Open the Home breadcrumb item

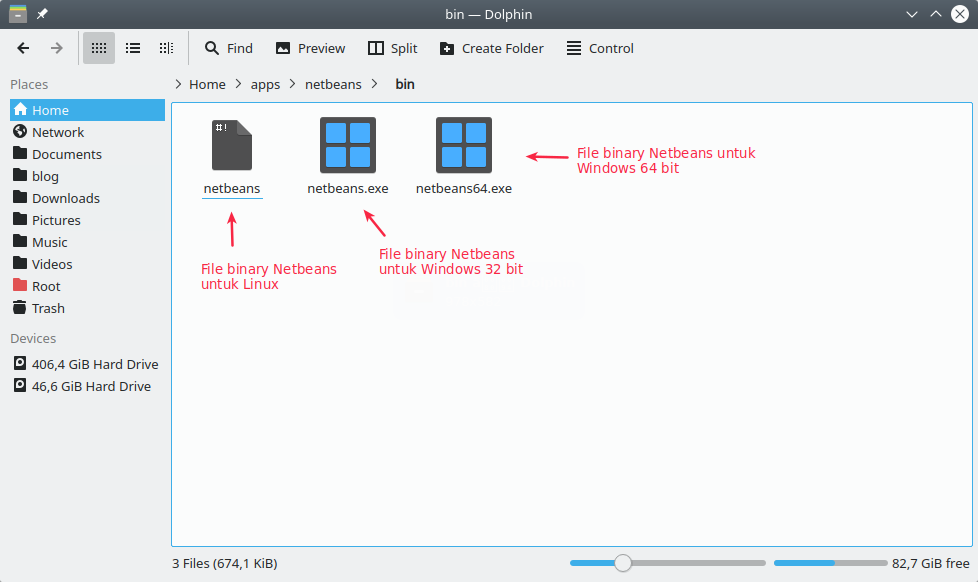207,84
